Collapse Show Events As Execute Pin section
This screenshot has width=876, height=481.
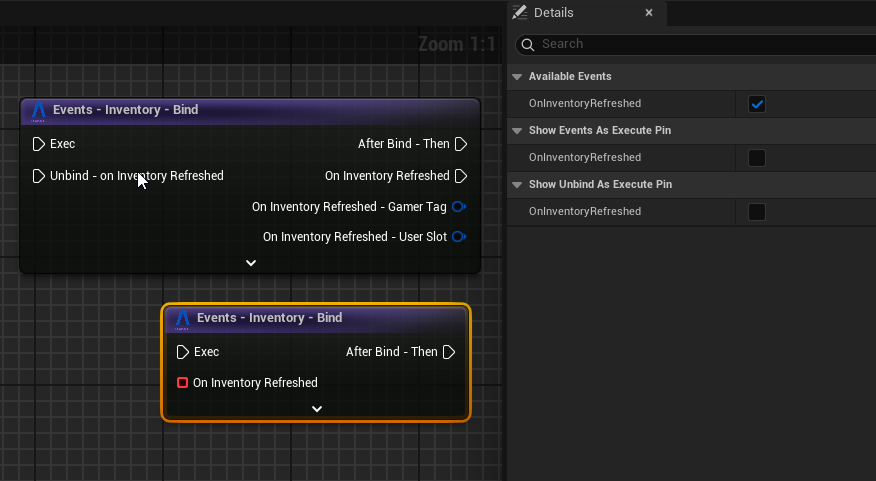coord(517,131)
